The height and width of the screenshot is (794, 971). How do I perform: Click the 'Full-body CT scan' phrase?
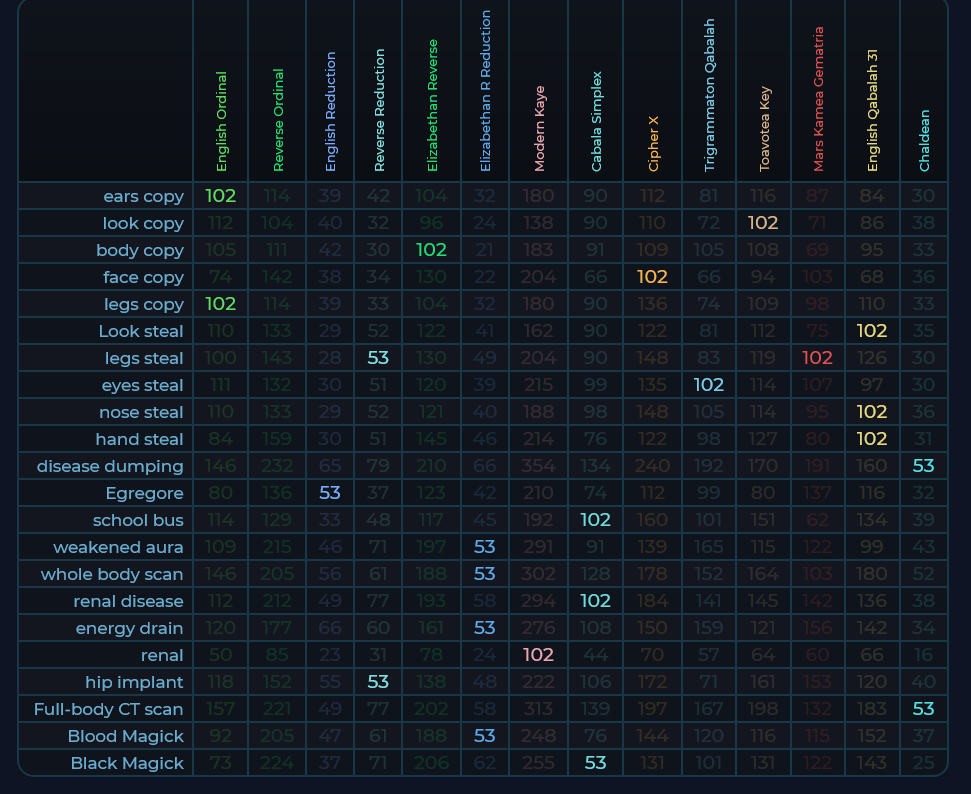pyautogui.click(x=108, y=709)
